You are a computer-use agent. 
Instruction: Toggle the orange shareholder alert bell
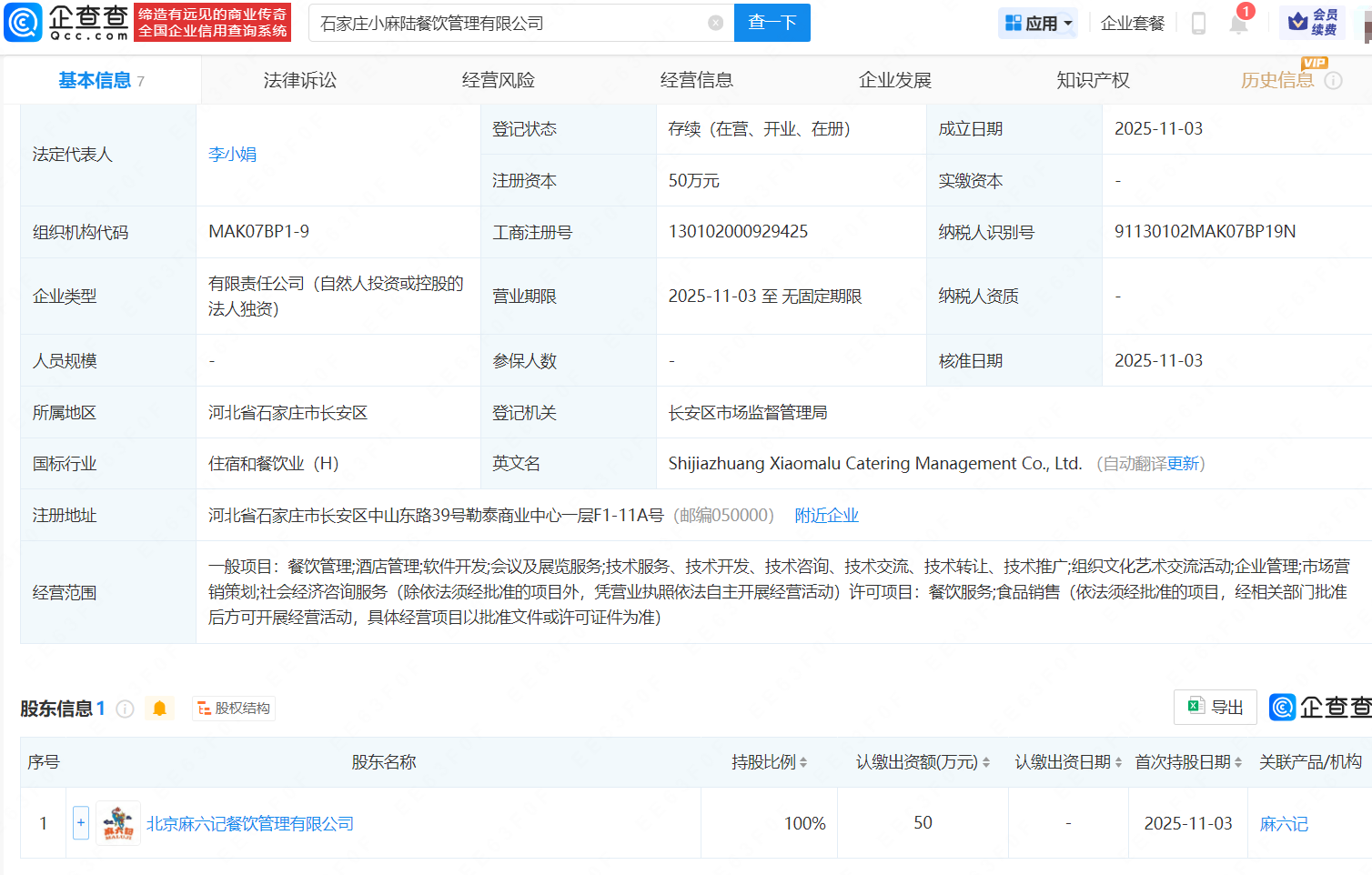pyautogui.click(x=160, y=709)
